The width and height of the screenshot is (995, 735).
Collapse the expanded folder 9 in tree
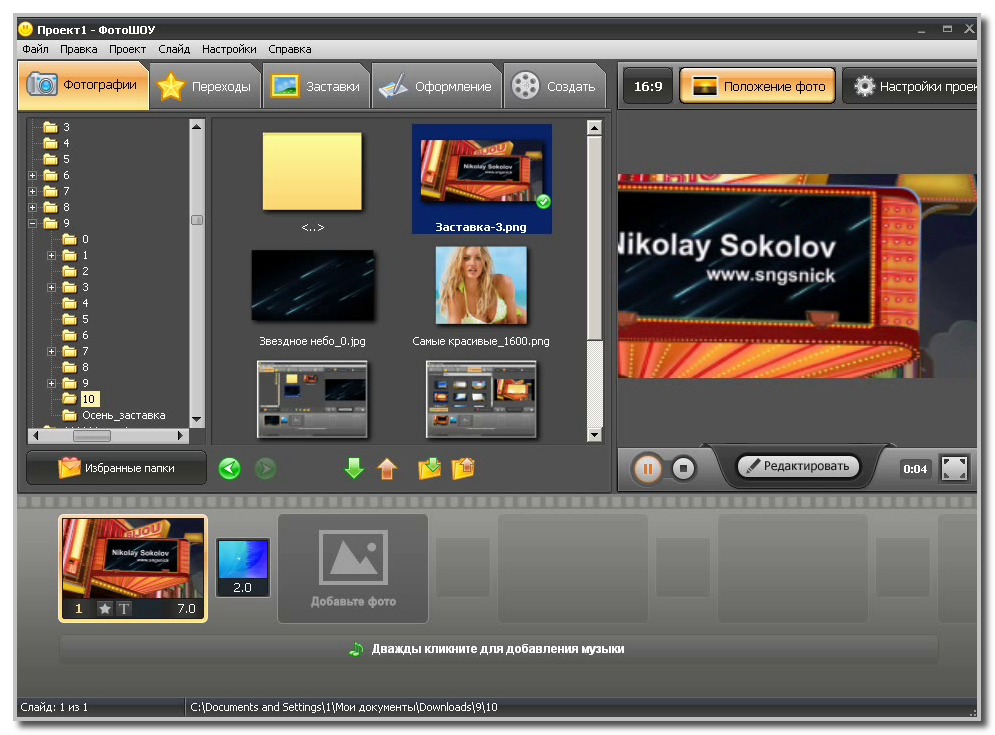33,223
